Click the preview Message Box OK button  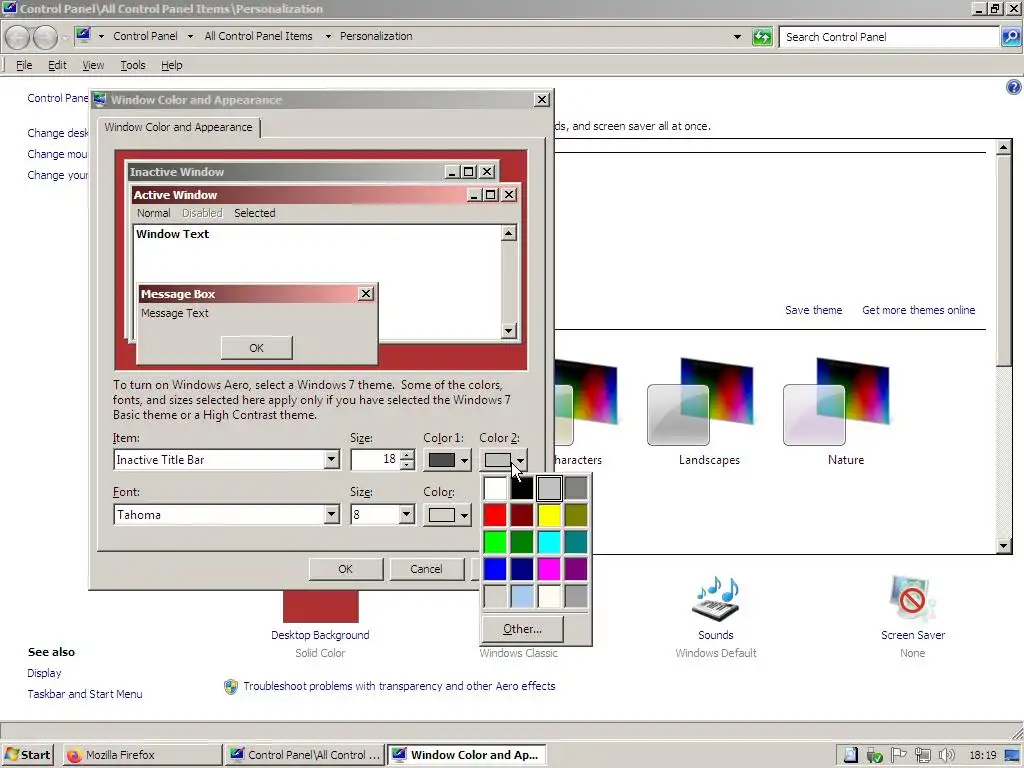pos(257,348)
